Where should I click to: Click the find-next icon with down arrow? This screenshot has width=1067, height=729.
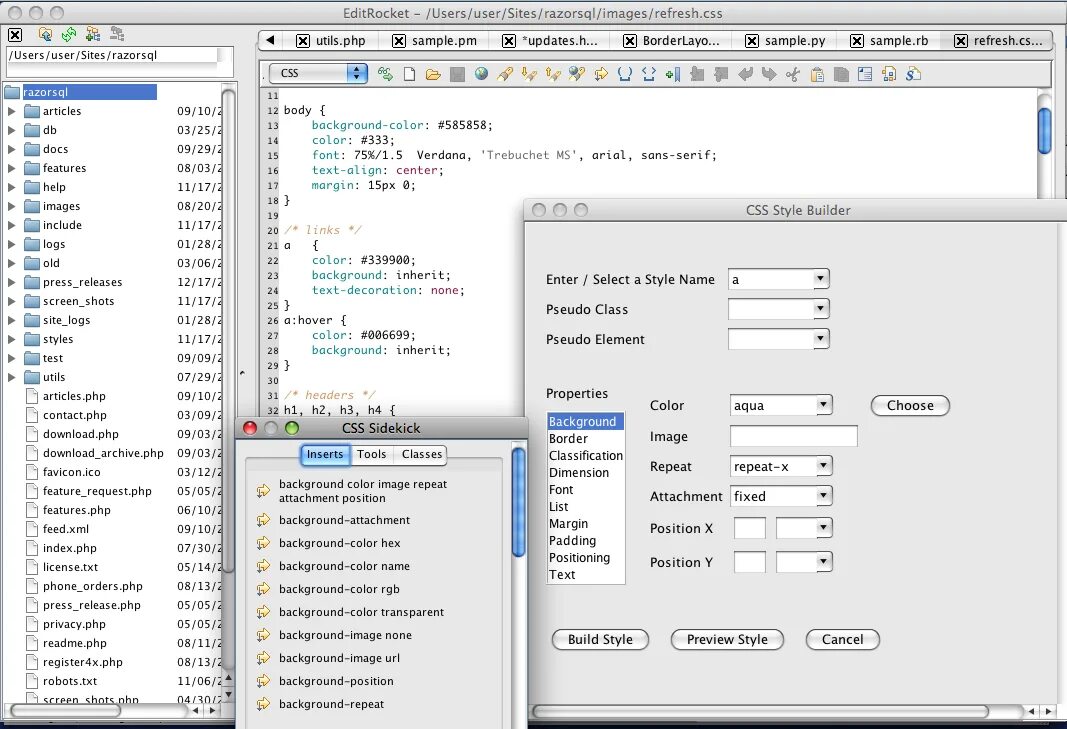pyautogui.click(x=529, y=74)
